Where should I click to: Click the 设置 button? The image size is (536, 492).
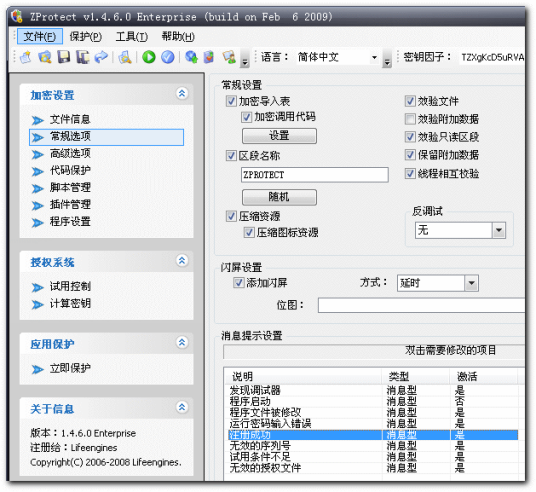(x=279, y=136)
